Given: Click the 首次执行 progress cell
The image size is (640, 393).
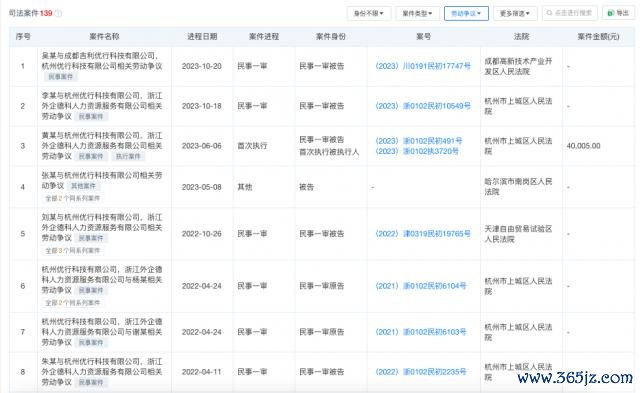Looking at the screenshot, I should (252, 146).
